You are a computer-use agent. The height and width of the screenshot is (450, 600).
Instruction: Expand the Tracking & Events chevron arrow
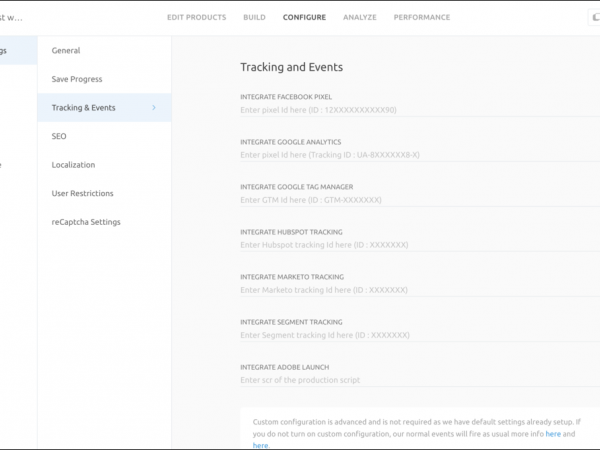tap(153, 107)
